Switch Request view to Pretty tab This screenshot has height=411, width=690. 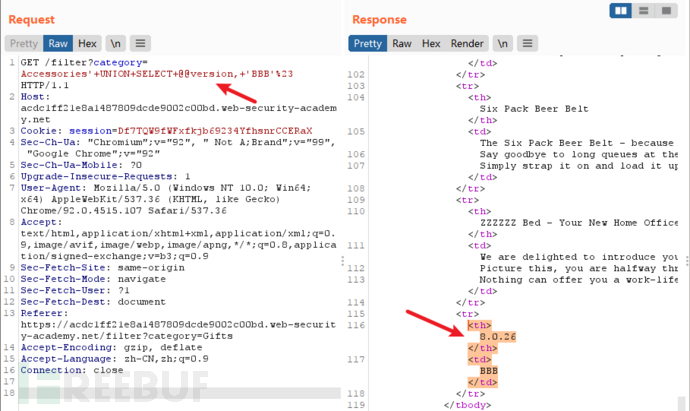point(24,44)
